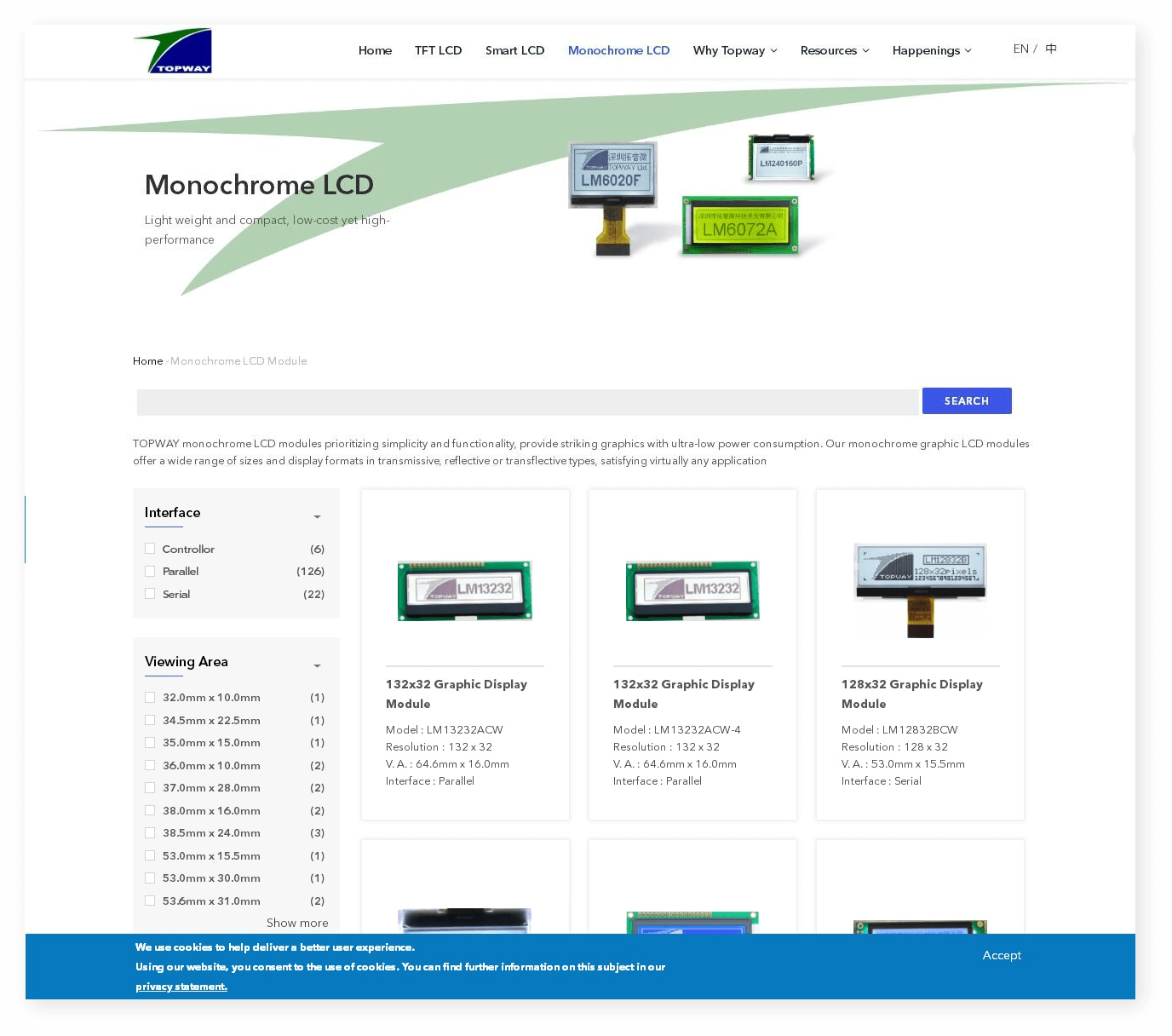Switch language to EN
1172x1036 pixels.
[x=1020, y=49]
